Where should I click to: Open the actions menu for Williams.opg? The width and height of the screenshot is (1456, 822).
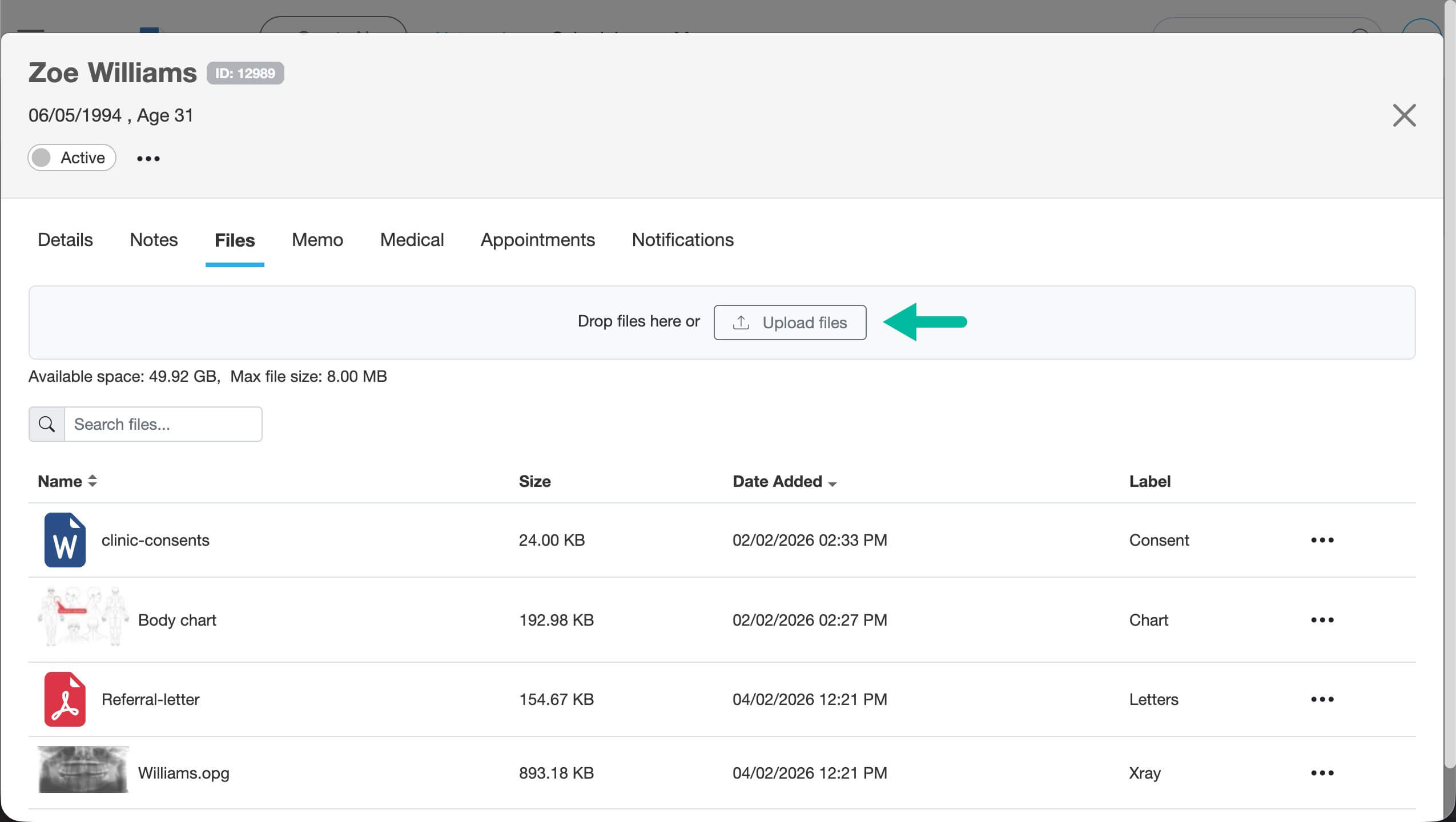point(1322,772)
